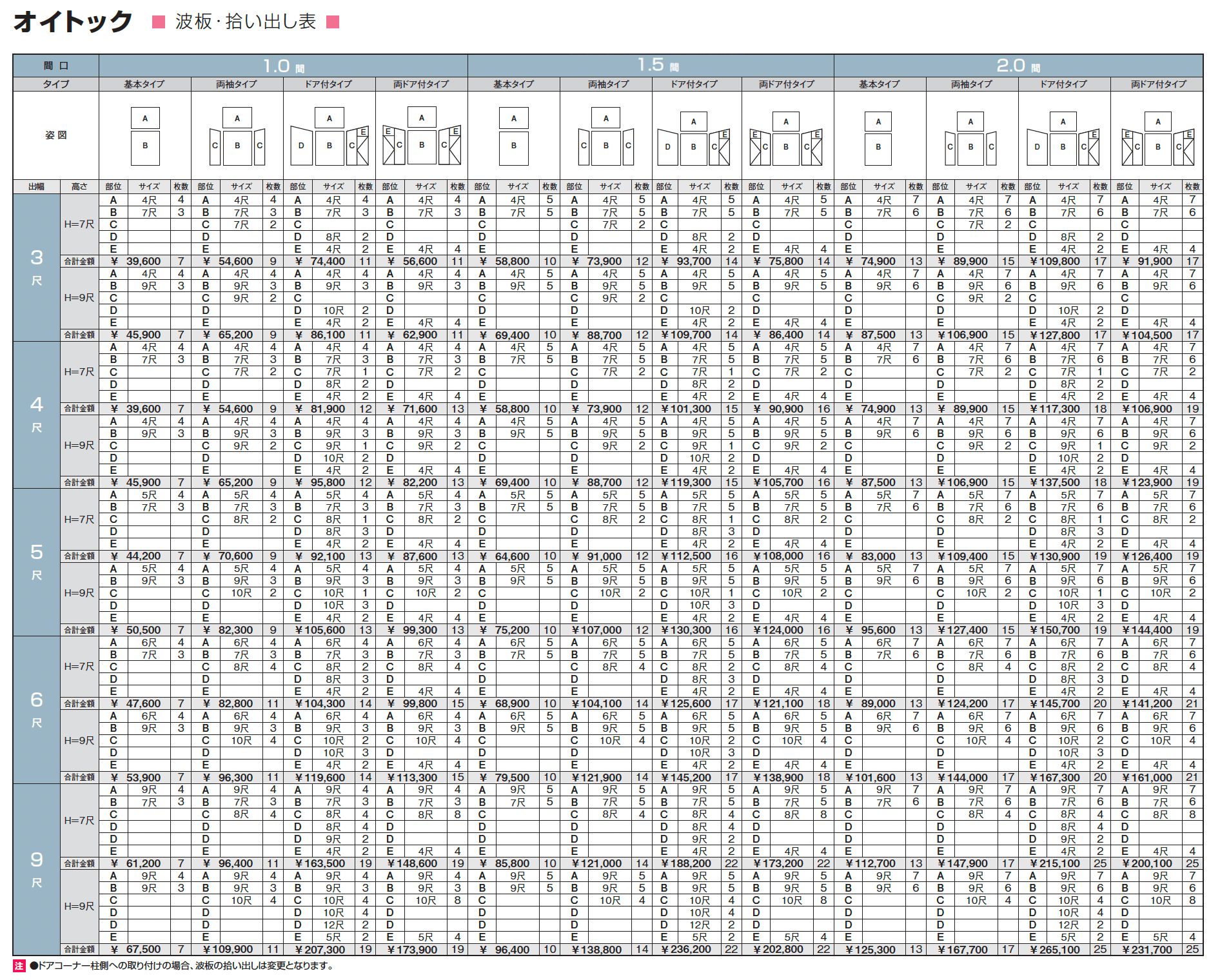Select the 両ドア付タイプ diagram under 1.0間
Screen dimensions: 1220x980
(x=422, y=137)
